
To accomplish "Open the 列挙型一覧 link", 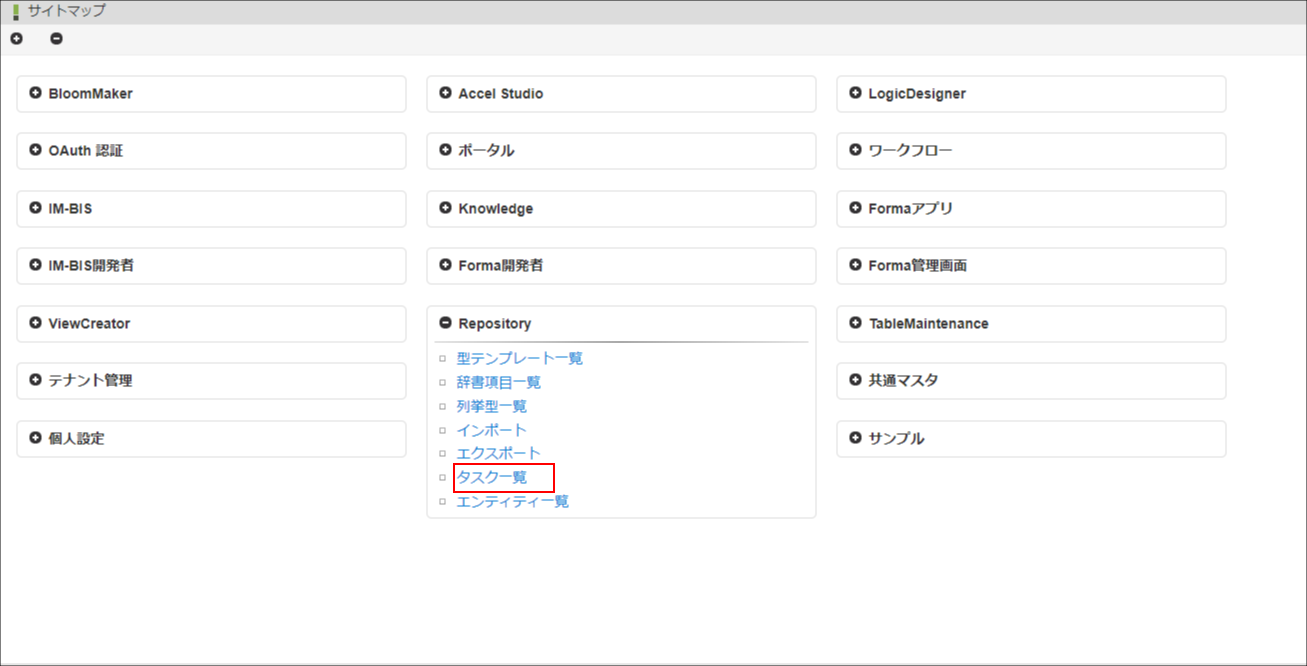I will pos(491,405).
